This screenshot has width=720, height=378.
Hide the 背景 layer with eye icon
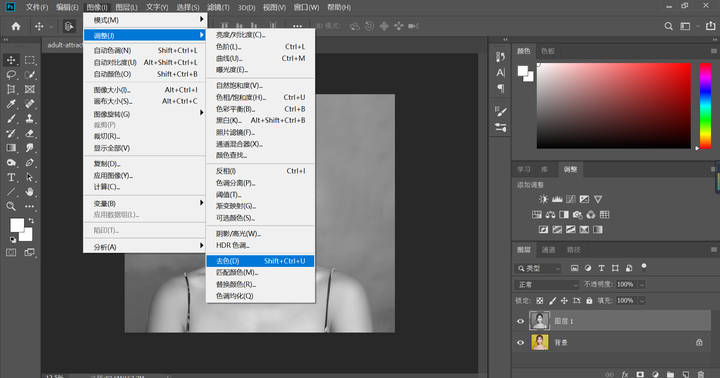520,343
